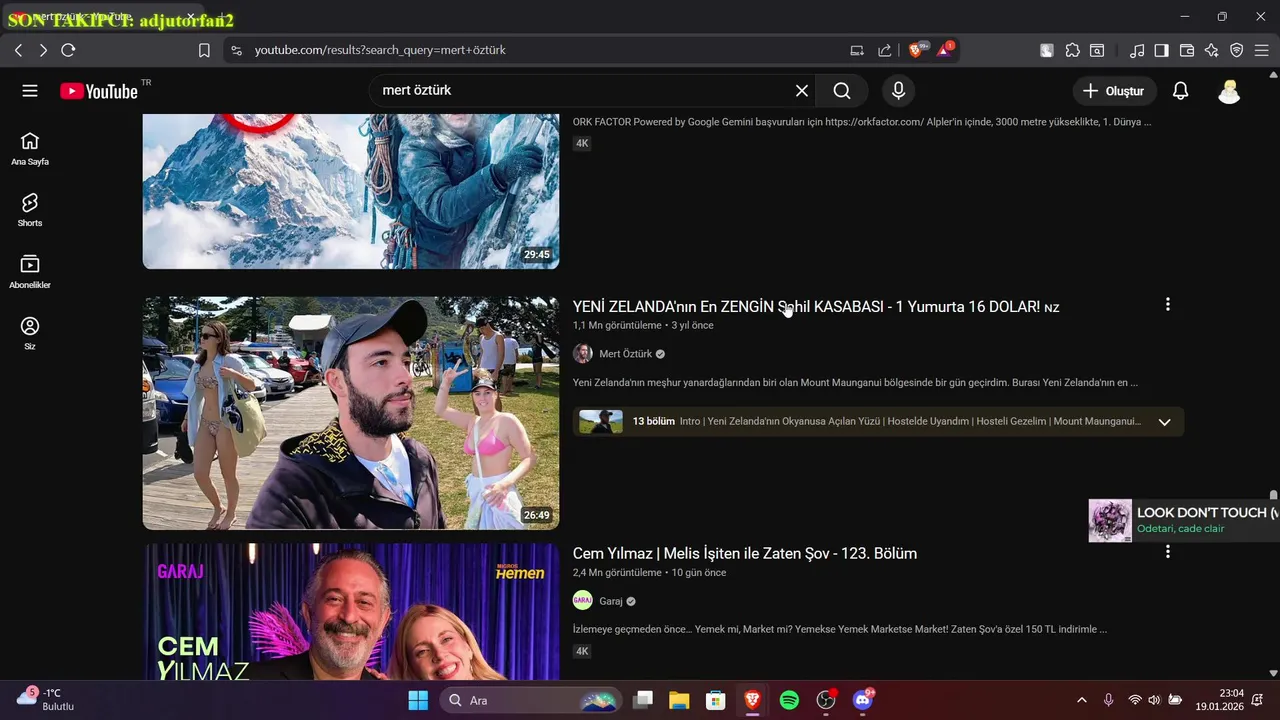Open Siz section in sidebar

(x=30, y=333)
